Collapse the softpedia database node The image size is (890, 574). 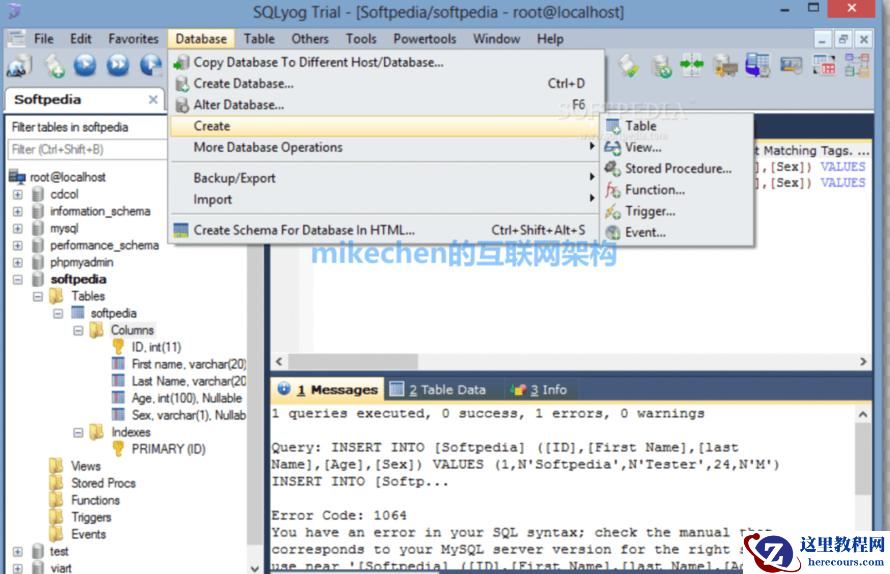point(18,280)
